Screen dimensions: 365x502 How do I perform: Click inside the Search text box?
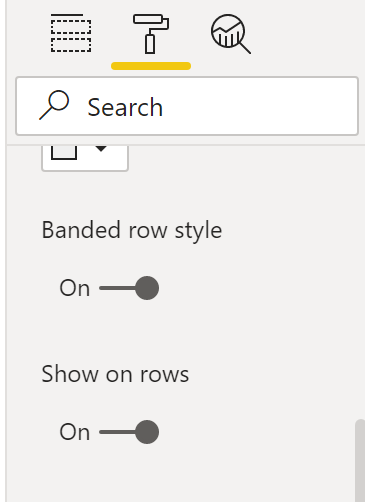pos(187,106)
